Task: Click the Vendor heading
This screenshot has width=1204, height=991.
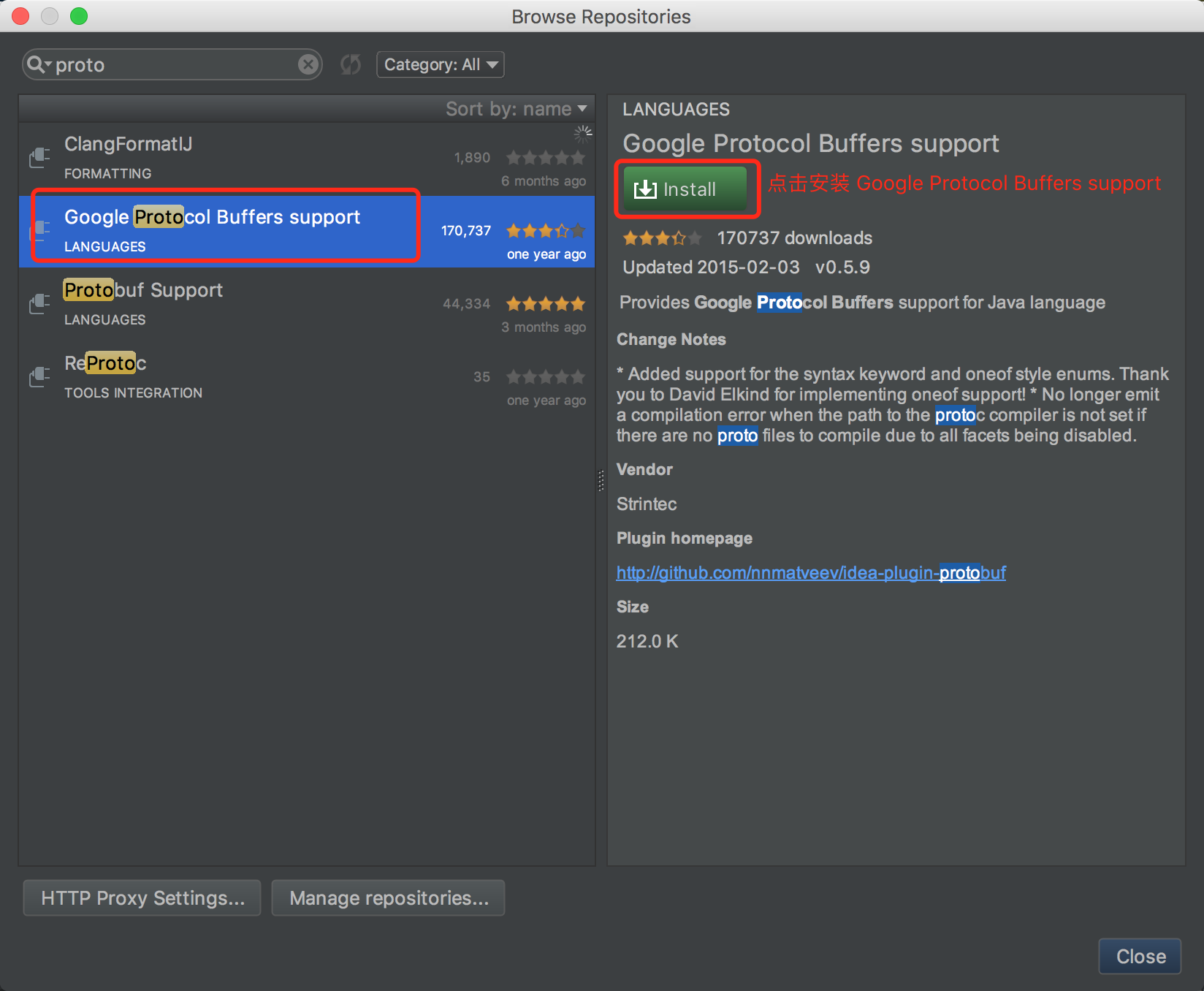Action: click(x=644, y=470)
